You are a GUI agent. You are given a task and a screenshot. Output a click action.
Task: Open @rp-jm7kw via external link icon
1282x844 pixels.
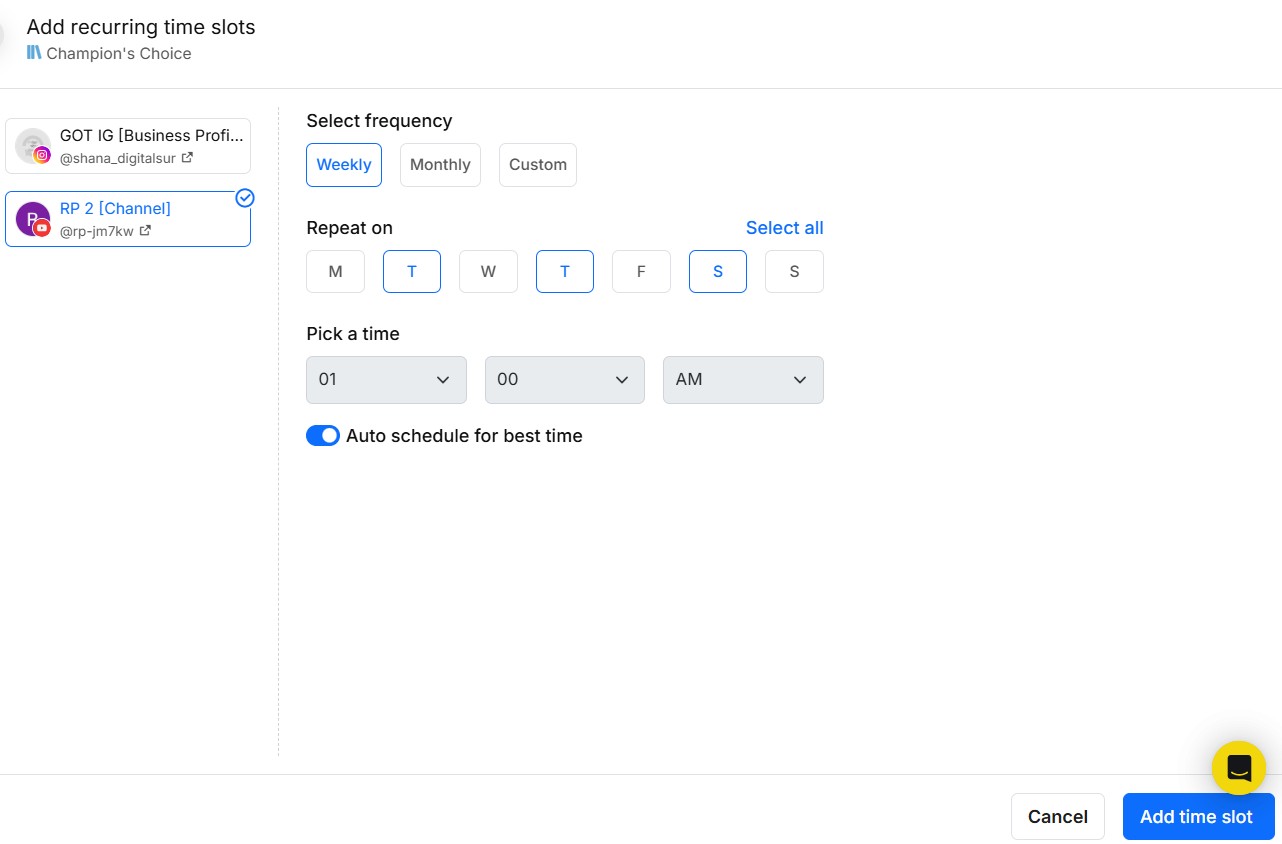(146, 229)
